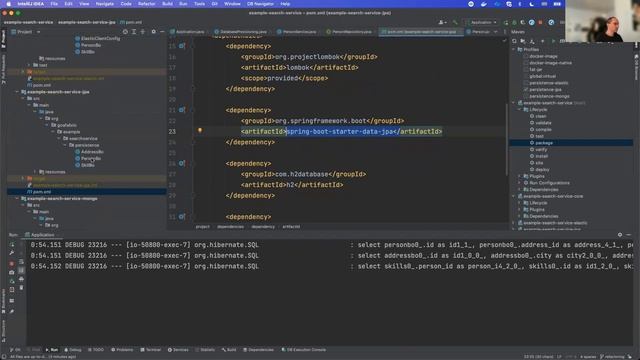Click Project panel collapse all icon
The height and width of the screenshot is (360, 640).
pos(142,31)
